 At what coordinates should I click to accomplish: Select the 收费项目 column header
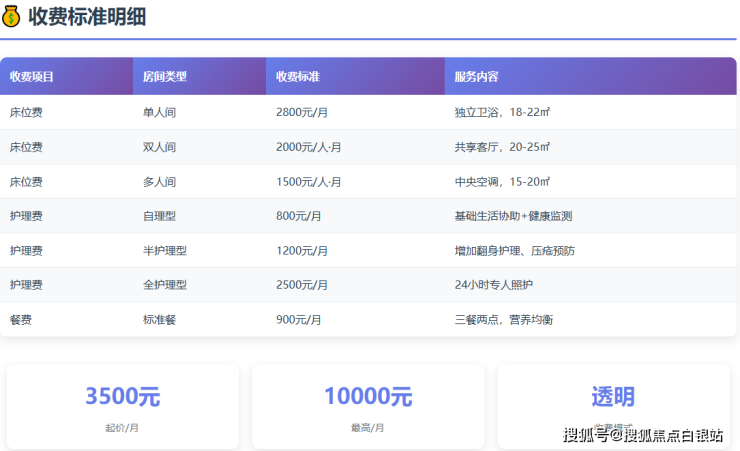click(x=32, y=76)
